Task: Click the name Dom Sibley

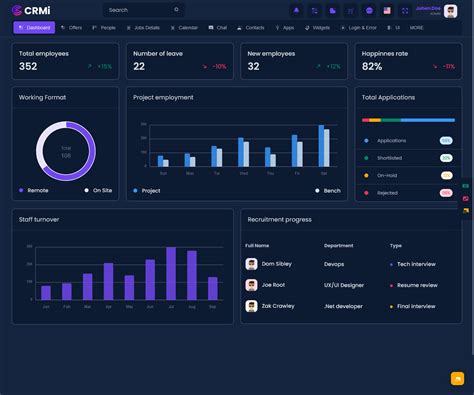Action: pyautogui.click(x=277, y=264)
